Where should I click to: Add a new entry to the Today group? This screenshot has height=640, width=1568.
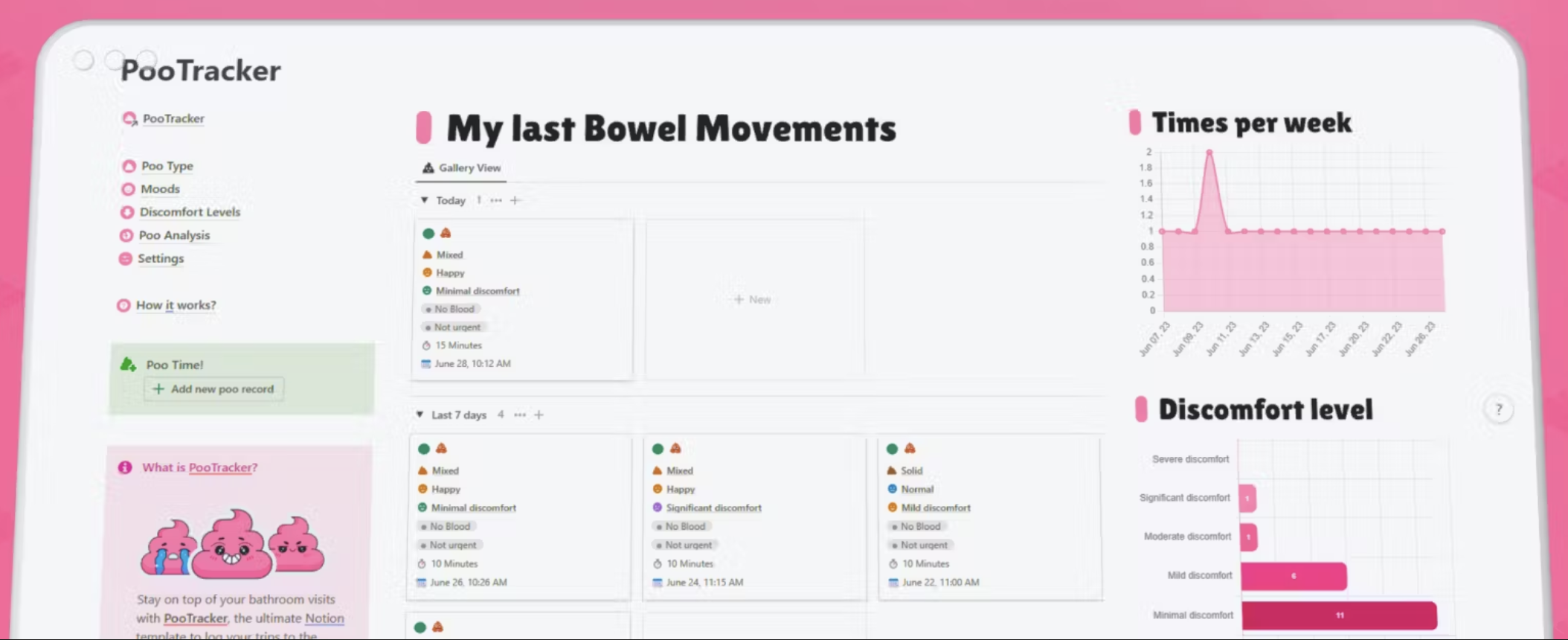pyautogui.click(x=515, y=200)
